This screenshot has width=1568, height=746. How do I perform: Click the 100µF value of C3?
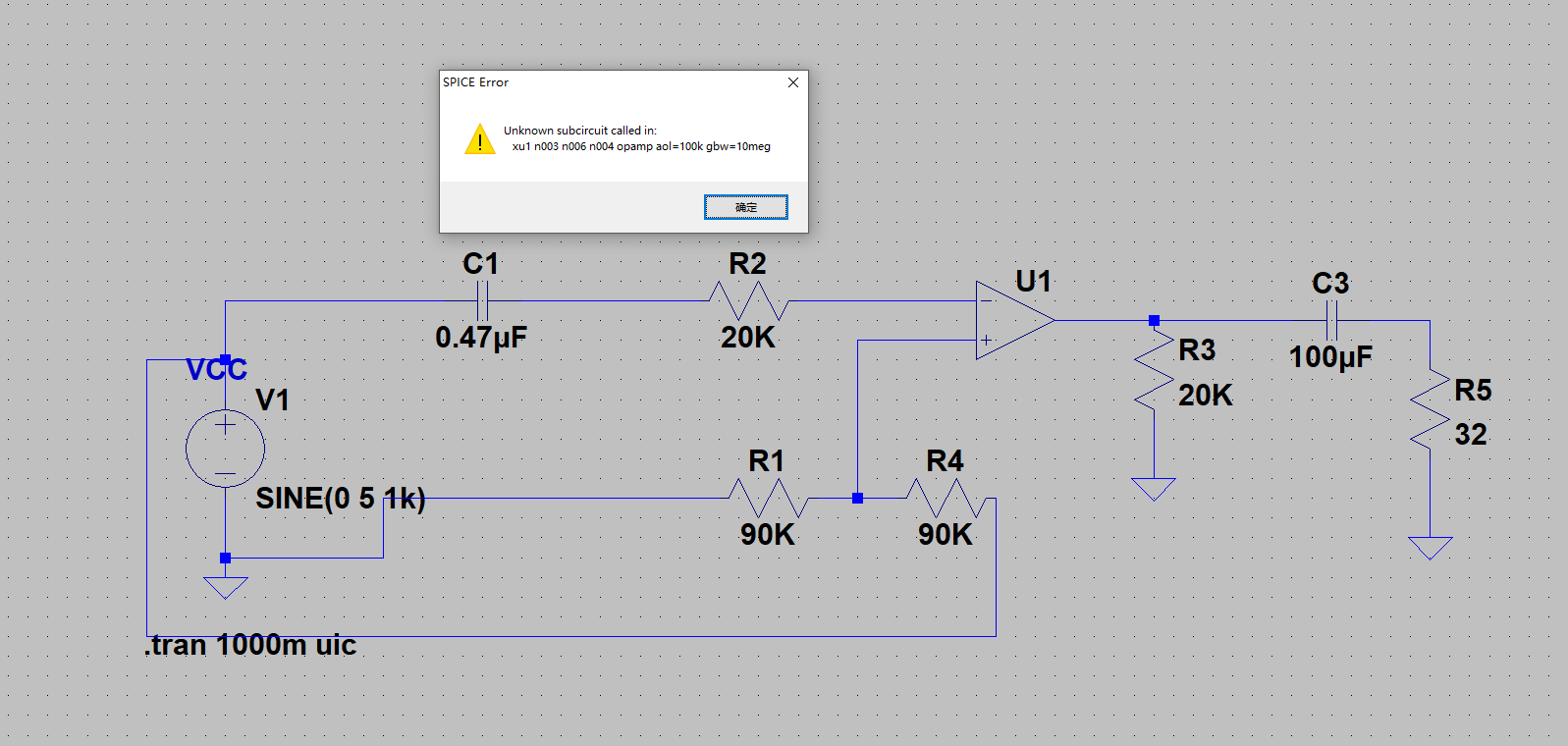1330,357
